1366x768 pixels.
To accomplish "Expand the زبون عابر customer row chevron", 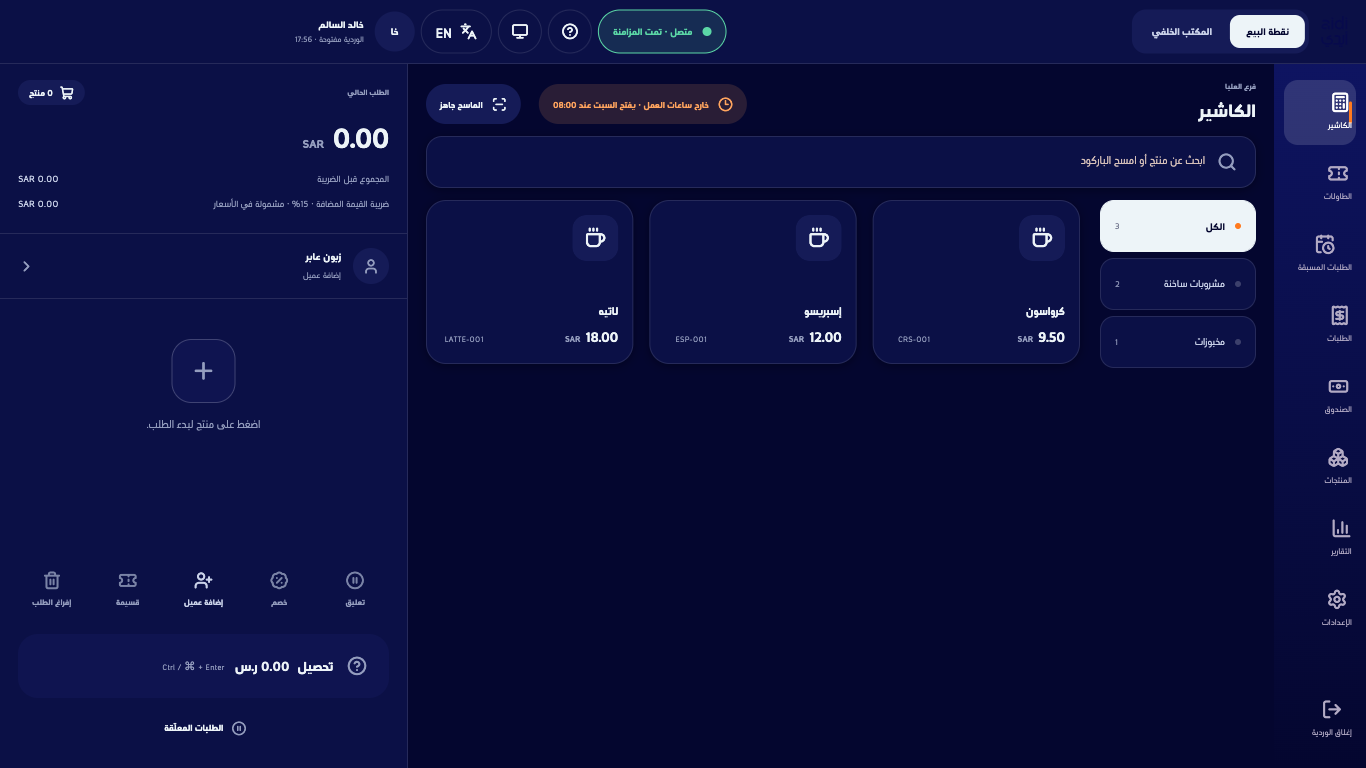I will click(x=27, y=266).
